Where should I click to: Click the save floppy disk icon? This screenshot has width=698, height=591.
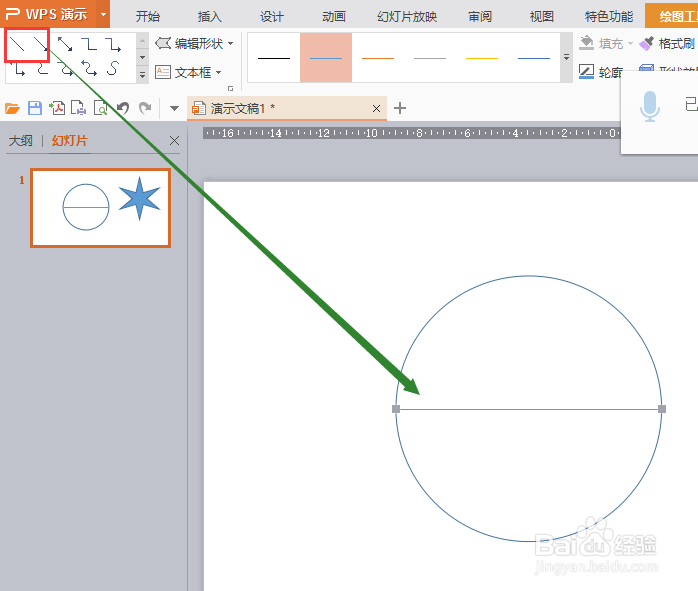pyautogui.click(x=35, y=108)
